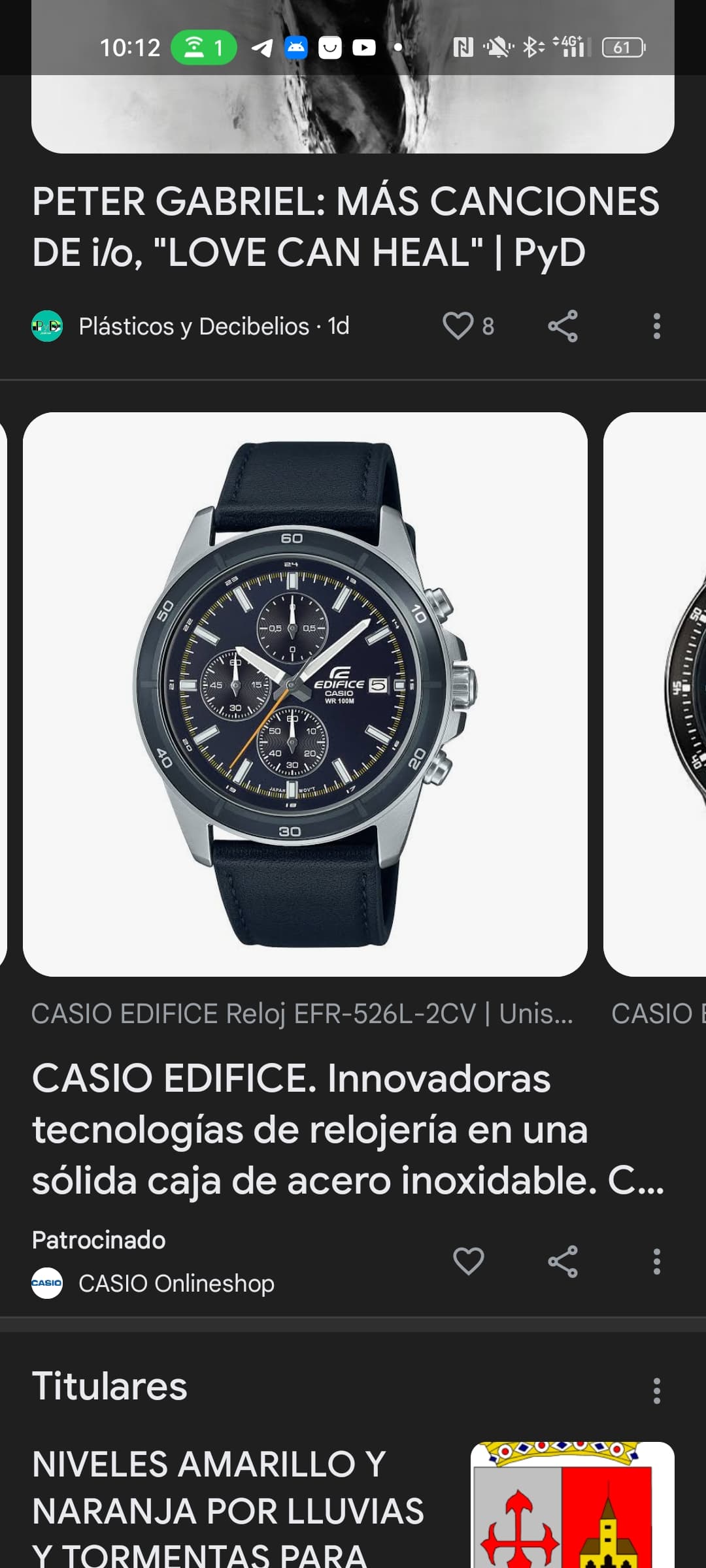This screenshot has height=1568, width=706.
Task: Open the Peter Gabriel Love Can Heal headline
Action: (346, 226)
